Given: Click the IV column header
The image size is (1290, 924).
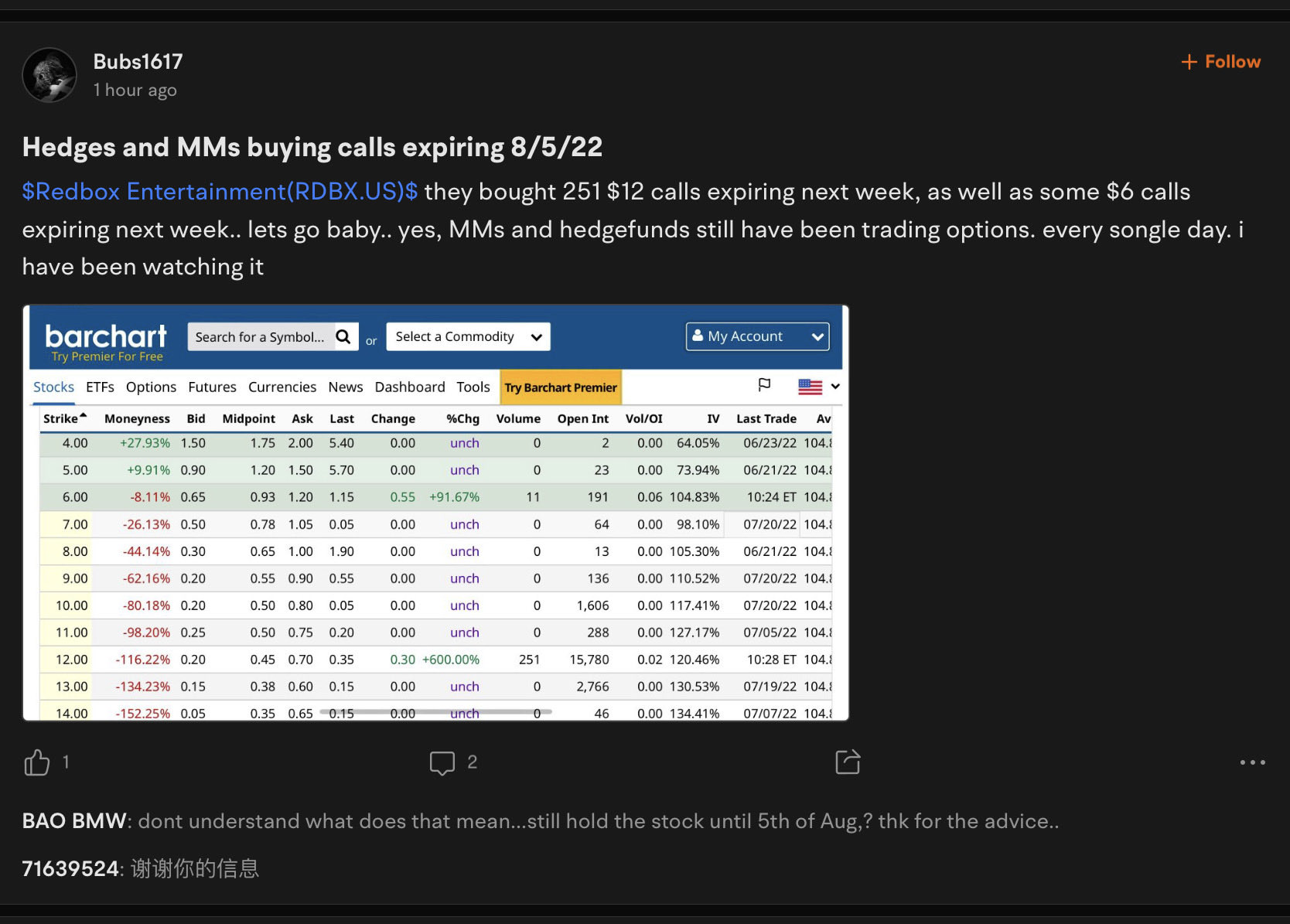Looking at the screenshot, I should [x=713, y=418].
